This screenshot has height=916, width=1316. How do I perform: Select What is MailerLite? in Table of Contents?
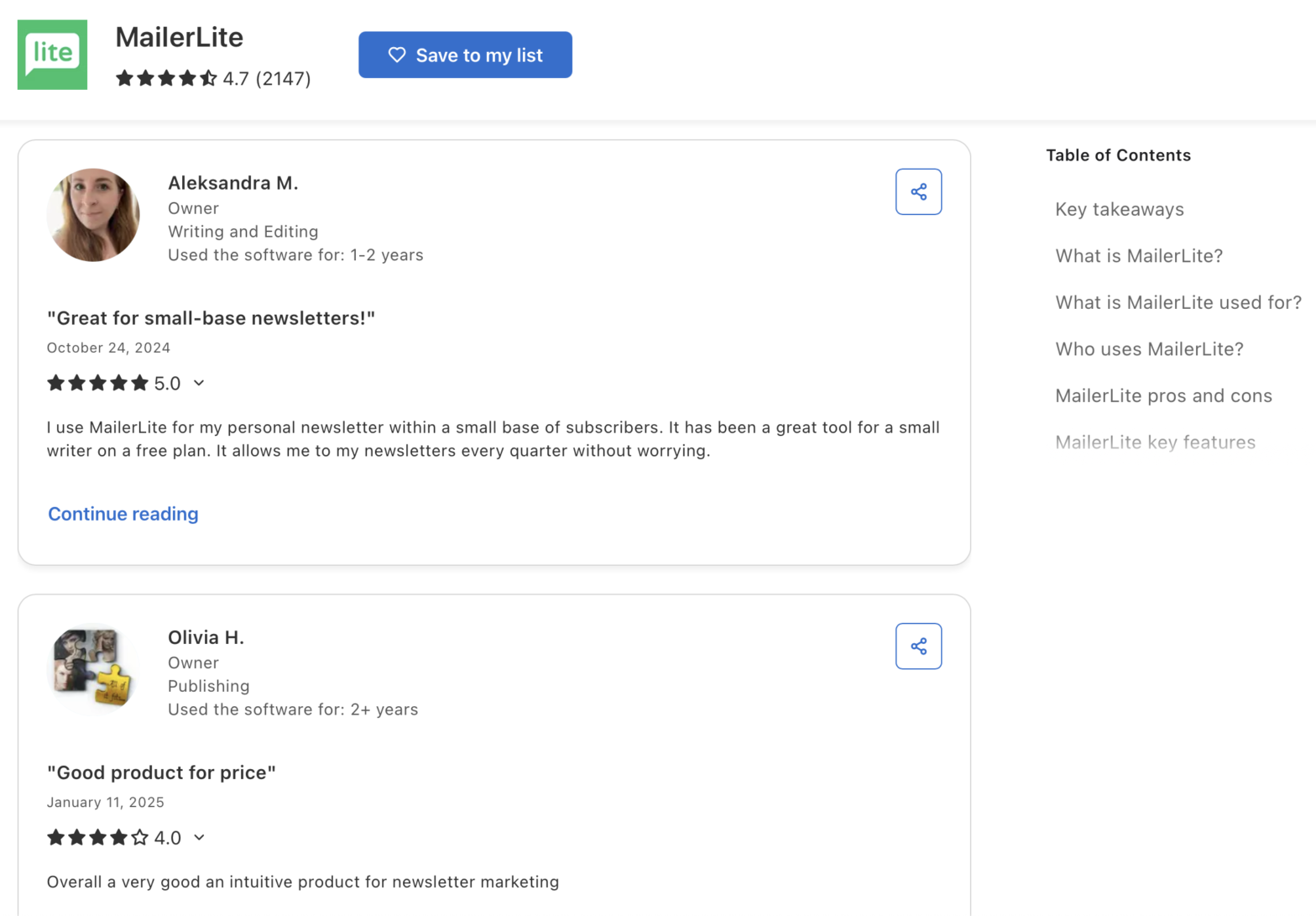[x=1139, y=255]
